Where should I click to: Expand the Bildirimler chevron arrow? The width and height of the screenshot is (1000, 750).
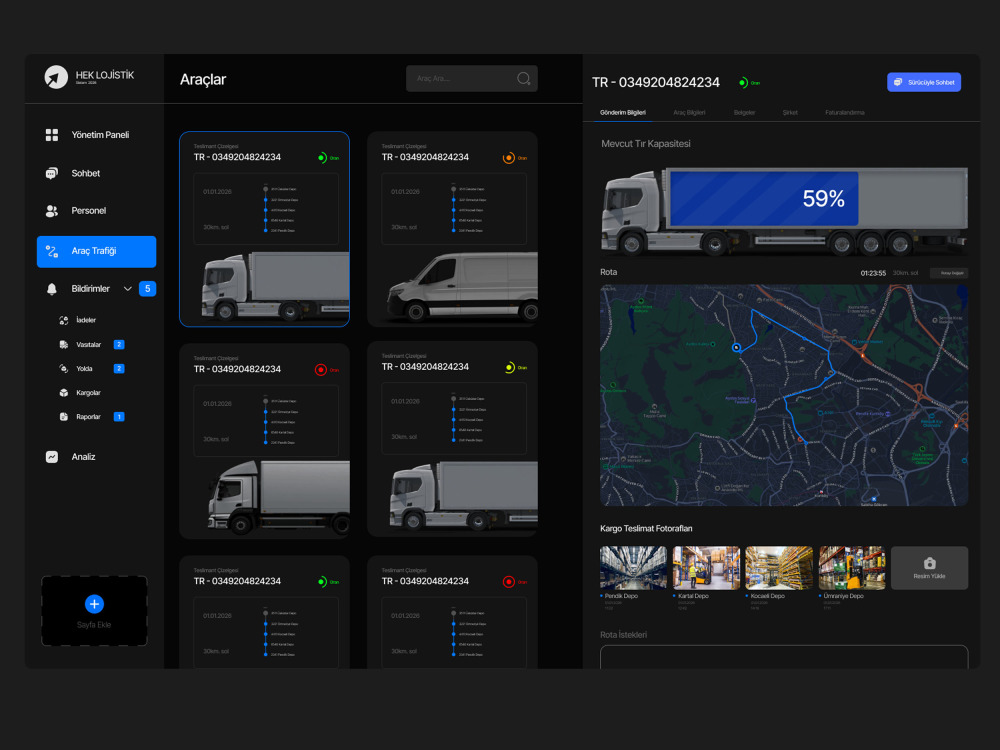[x=128, y=289]
